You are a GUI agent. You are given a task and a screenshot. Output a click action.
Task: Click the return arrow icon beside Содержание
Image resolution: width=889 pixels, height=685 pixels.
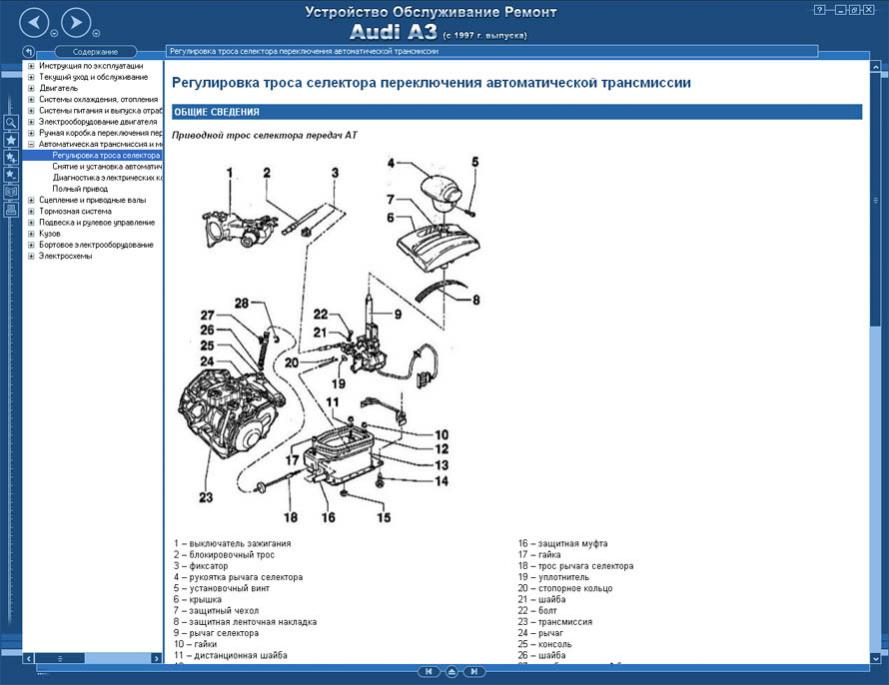point(29,52)
